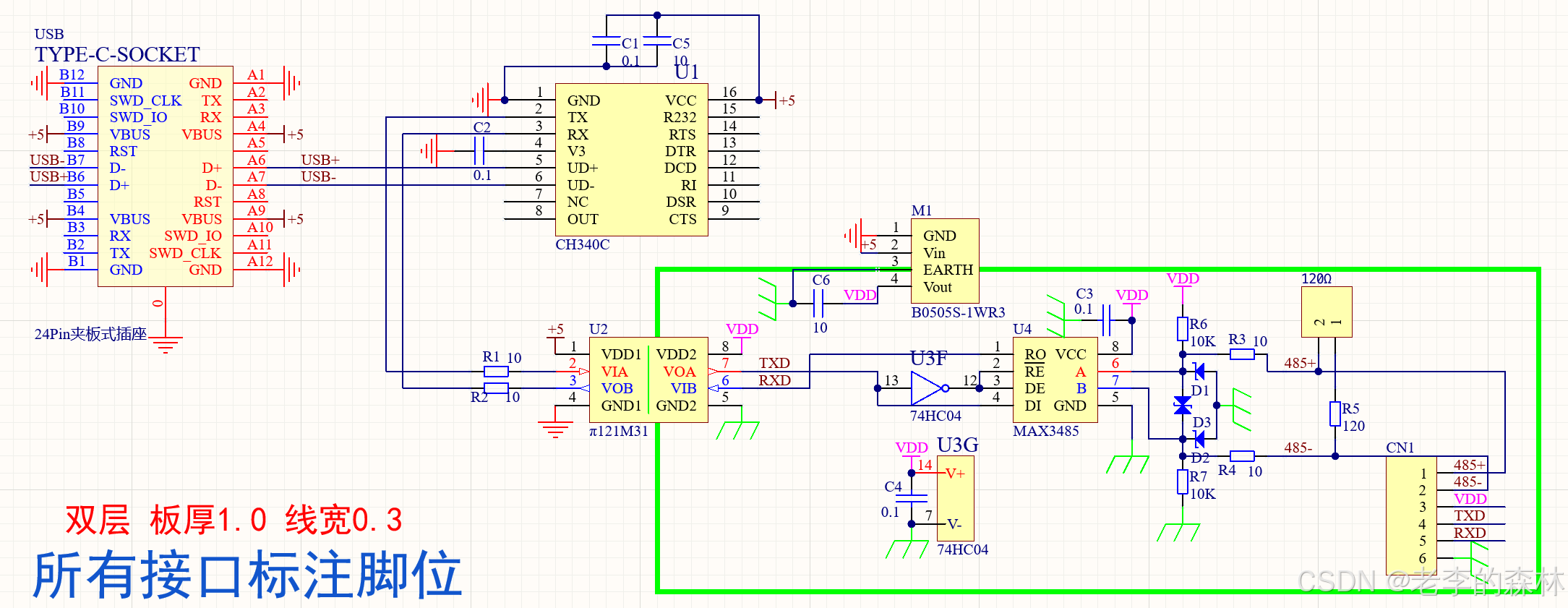Select the D1 TVS diode symbol

(x=1199, y=372)
